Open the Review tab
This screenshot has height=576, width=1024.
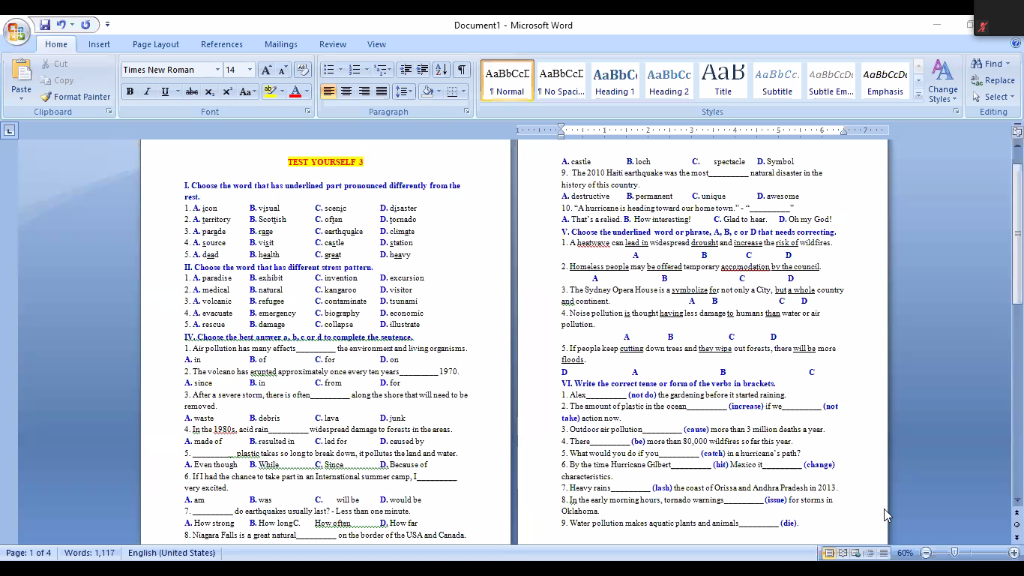click(x=332, y=44)
